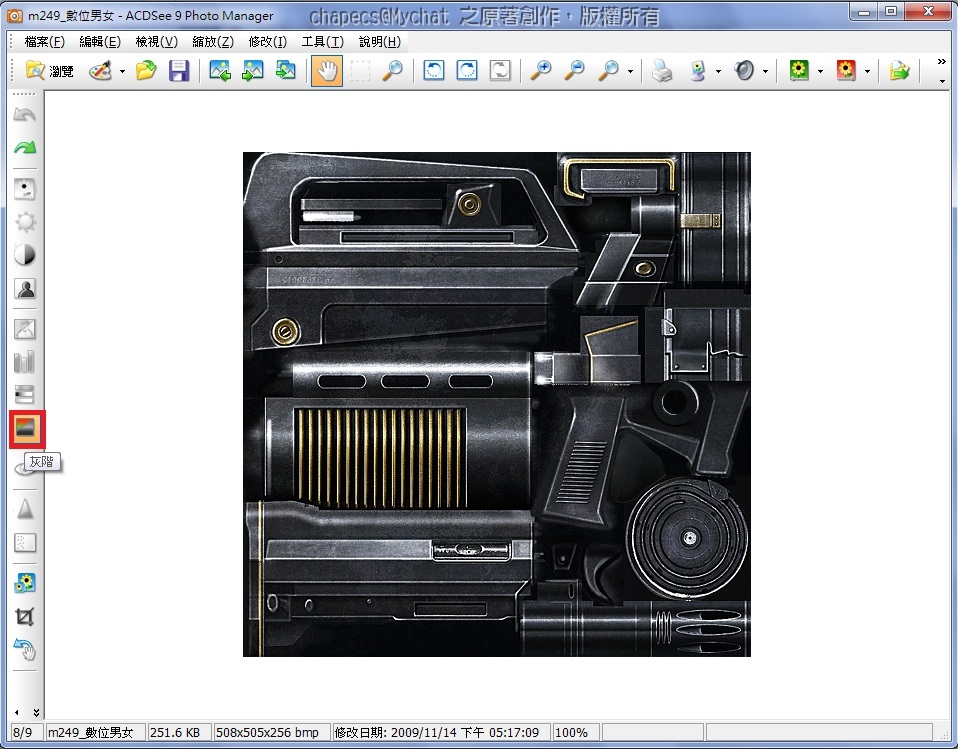958x749 pixels.
Task: Zoom out with the minus magnifier
Action: (574, 71)
